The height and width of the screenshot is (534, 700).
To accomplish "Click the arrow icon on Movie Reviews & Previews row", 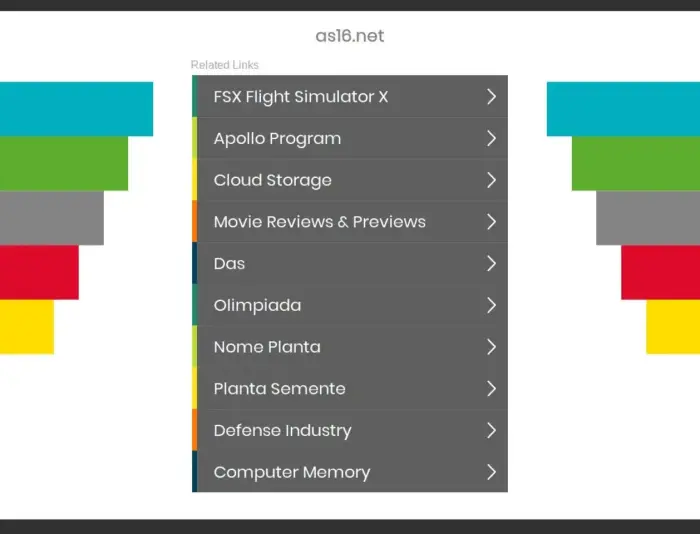I will point(491,222).
